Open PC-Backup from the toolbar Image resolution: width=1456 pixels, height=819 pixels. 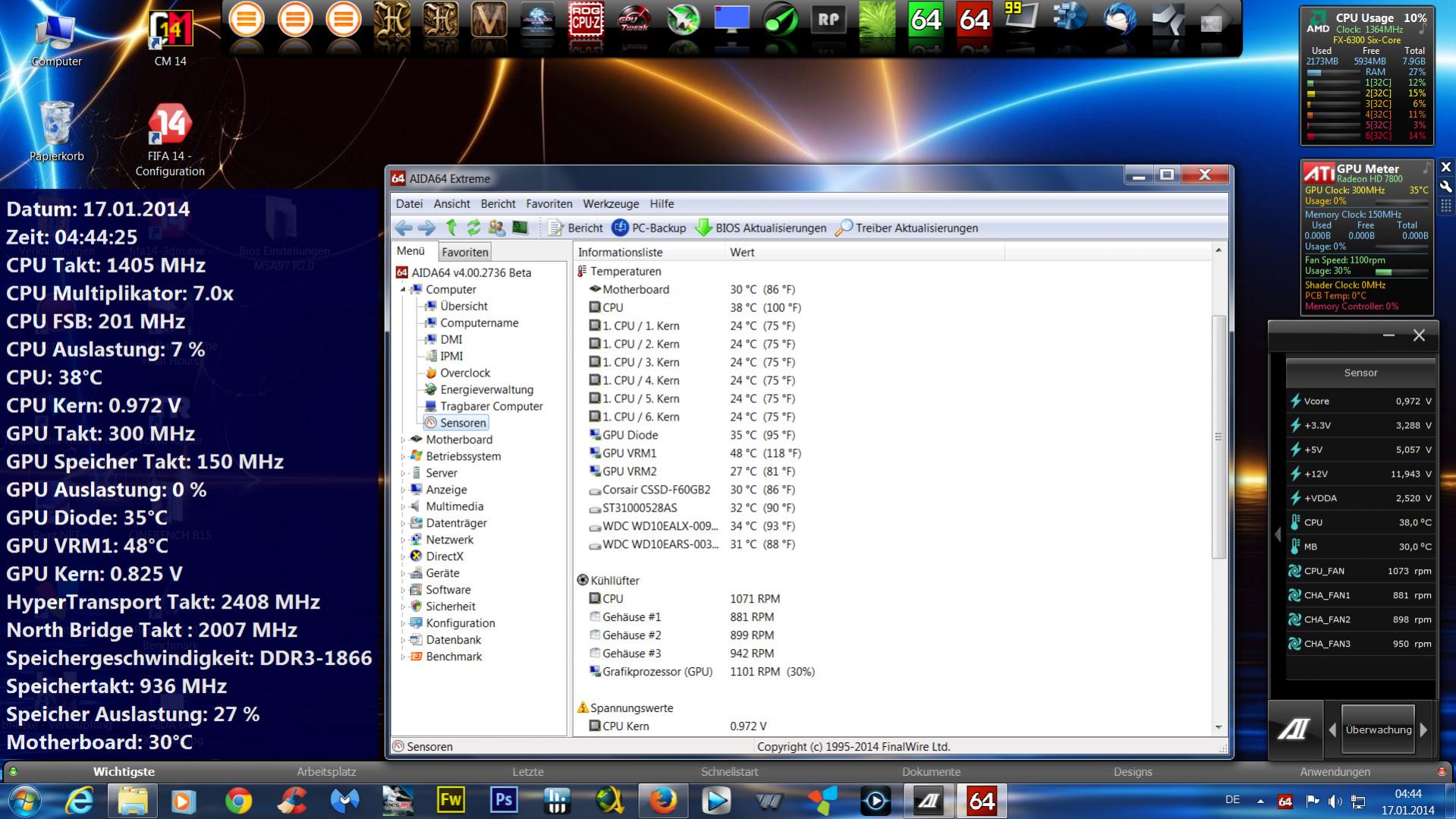pyautogui.click(x=649, y=228)
